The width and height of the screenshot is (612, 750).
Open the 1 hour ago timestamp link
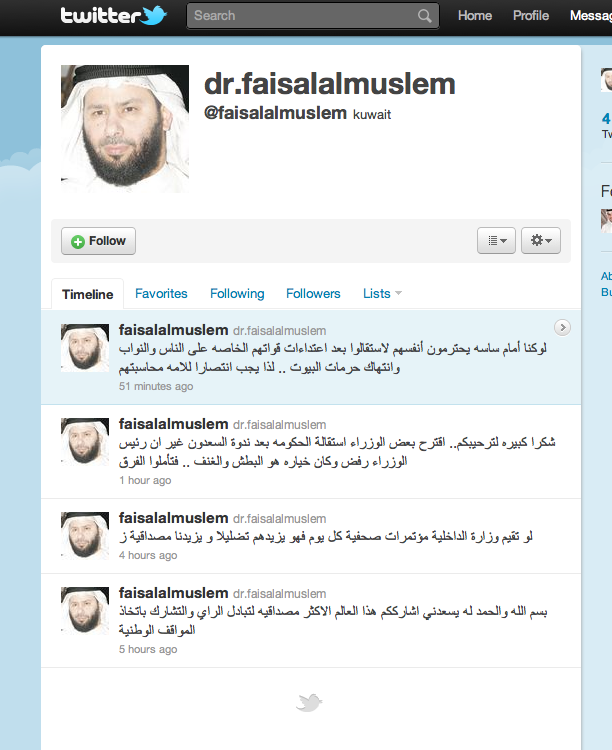pyautogui.click(x=145, y=480)
